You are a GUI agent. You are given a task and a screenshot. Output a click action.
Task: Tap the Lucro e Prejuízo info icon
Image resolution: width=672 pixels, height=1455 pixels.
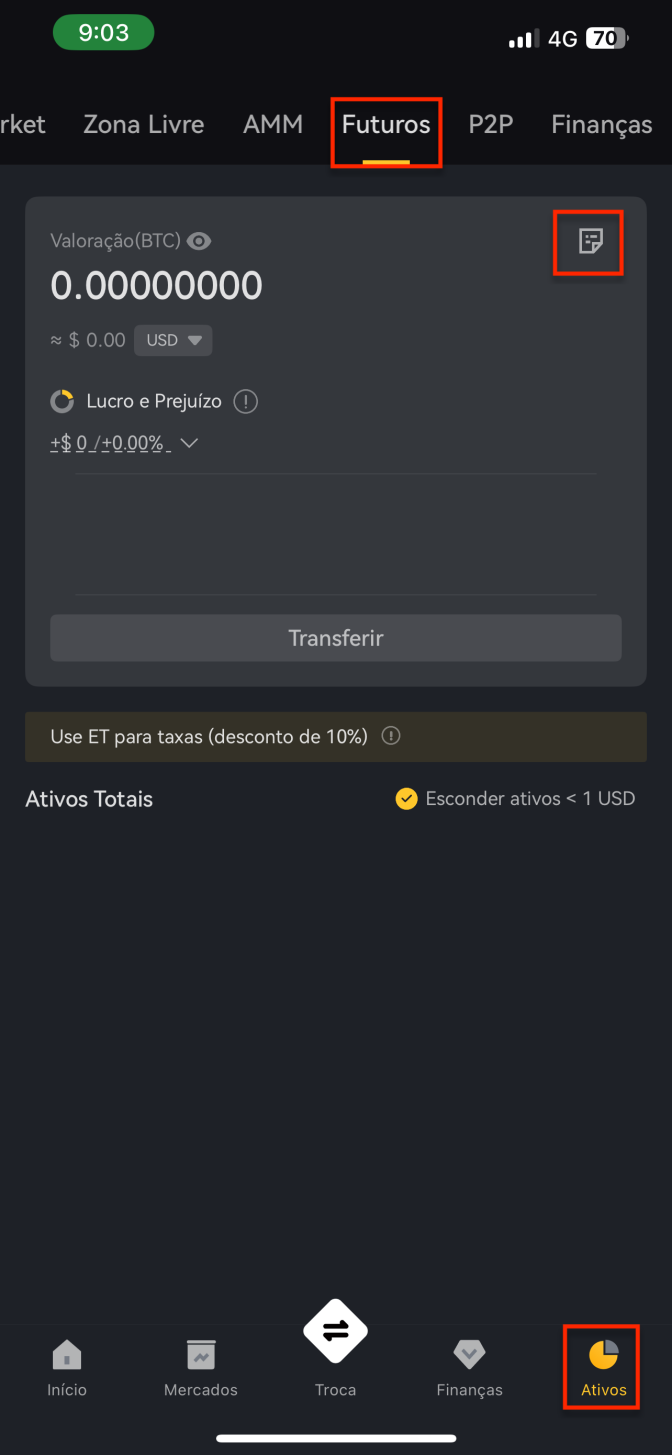point(246,402)
